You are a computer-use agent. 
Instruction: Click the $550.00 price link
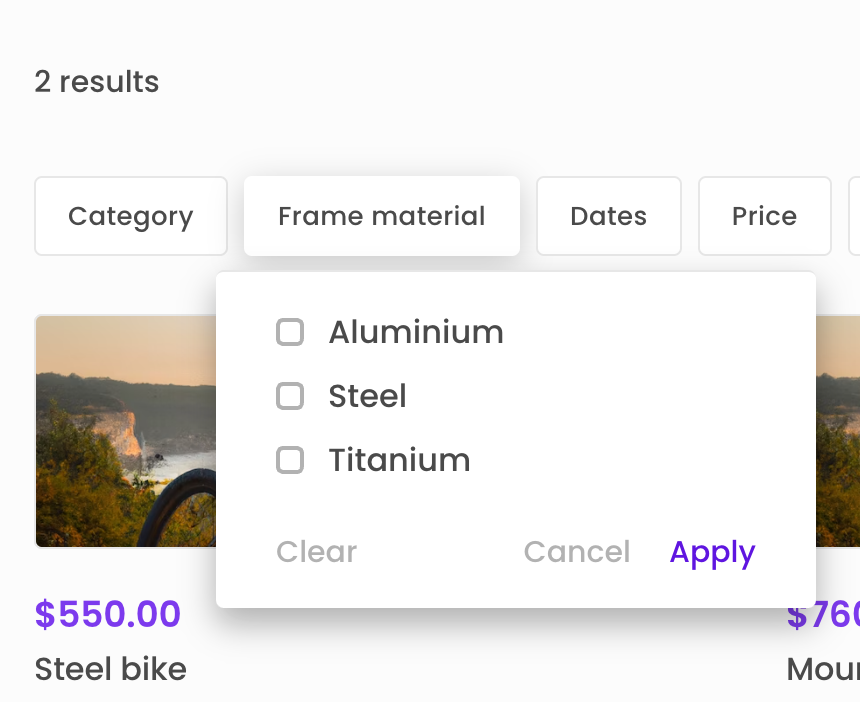click(x=107, y=614)
